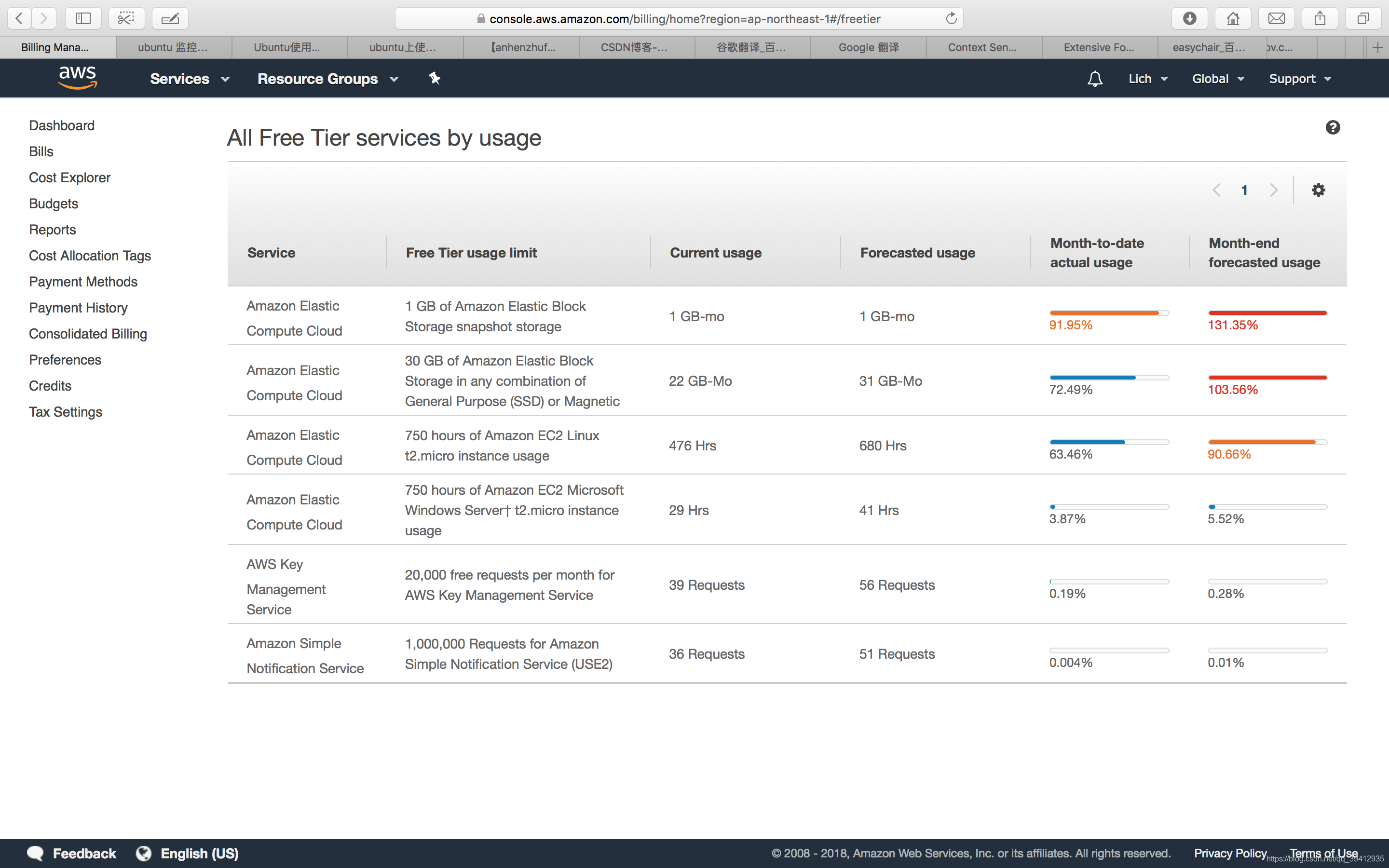Open the Resource Groups dropdown
This screenshot has width=1389, height=868.
[x=328, y=78]
